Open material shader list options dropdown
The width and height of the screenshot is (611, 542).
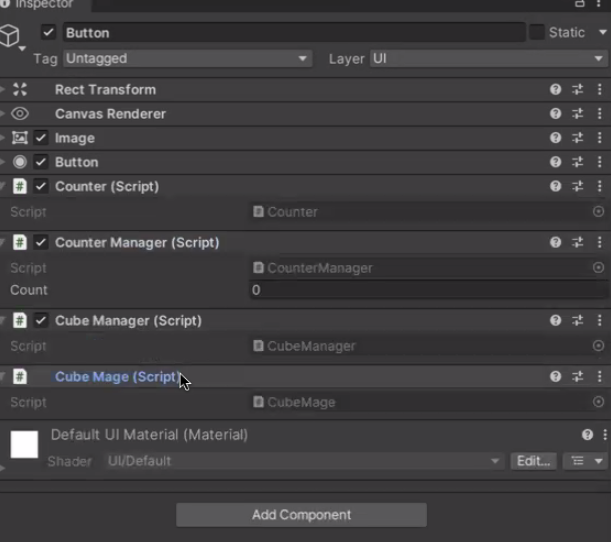(585, 461)
